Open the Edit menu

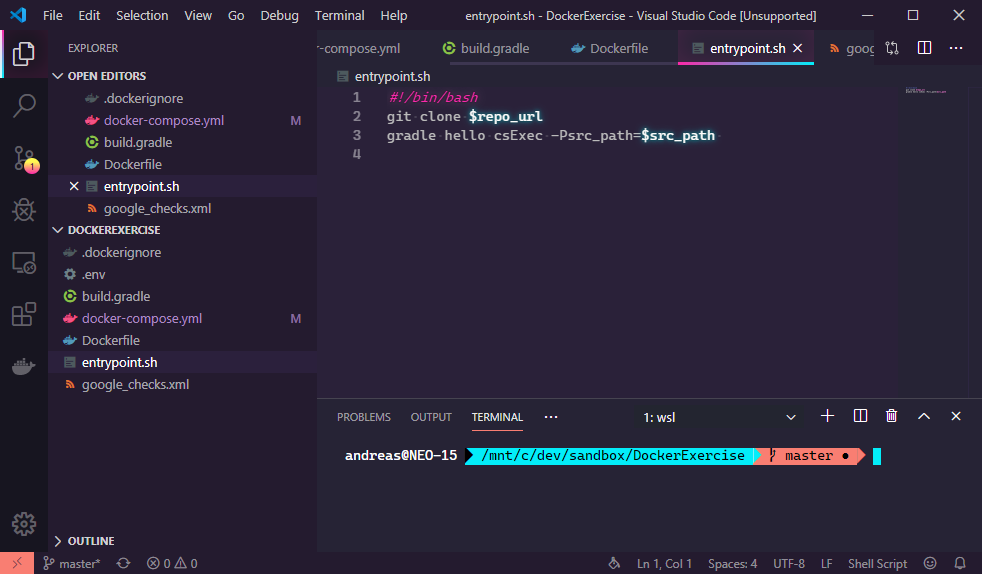pos(89,16)
